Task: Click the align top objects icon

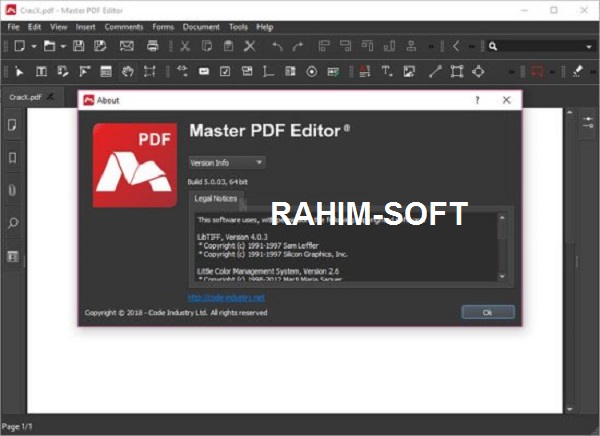Action: [x=367, y=46]
